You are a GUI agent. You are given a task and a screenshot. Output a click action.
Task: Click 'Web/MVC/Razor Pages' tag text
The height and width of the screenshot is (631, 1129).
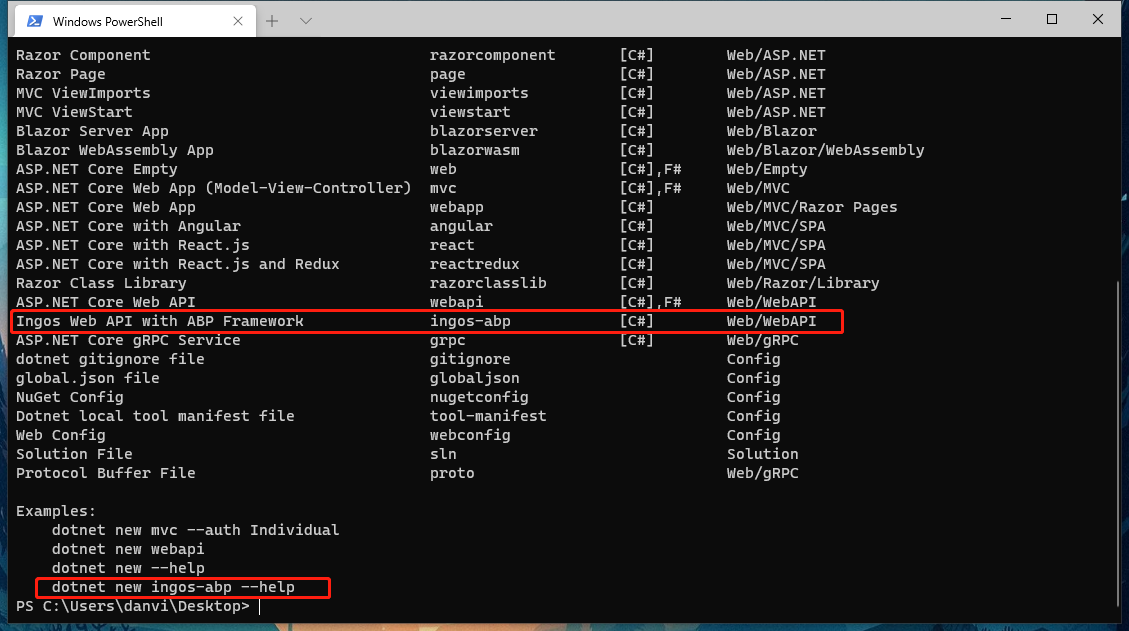tap(812, 207)
